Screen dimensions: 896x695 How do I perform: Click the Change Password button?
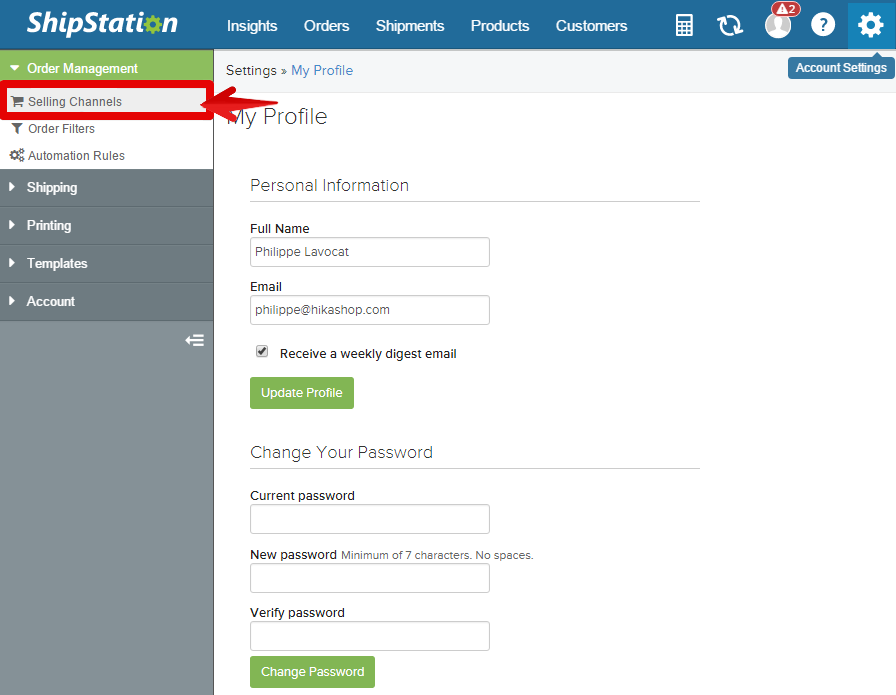point(313,672)
